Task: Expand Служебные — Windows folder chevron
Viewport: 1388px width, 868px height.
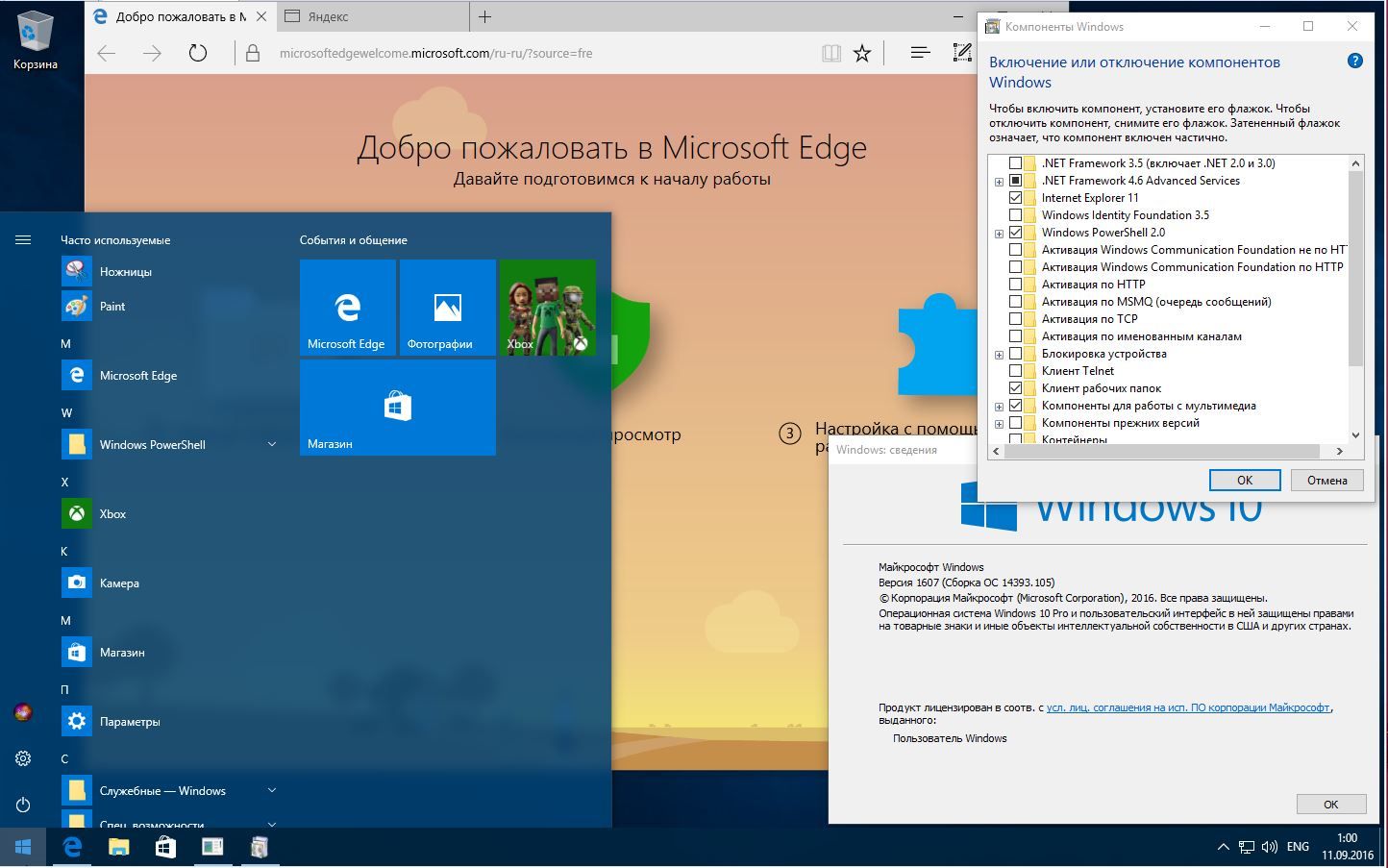Action: 272,790
